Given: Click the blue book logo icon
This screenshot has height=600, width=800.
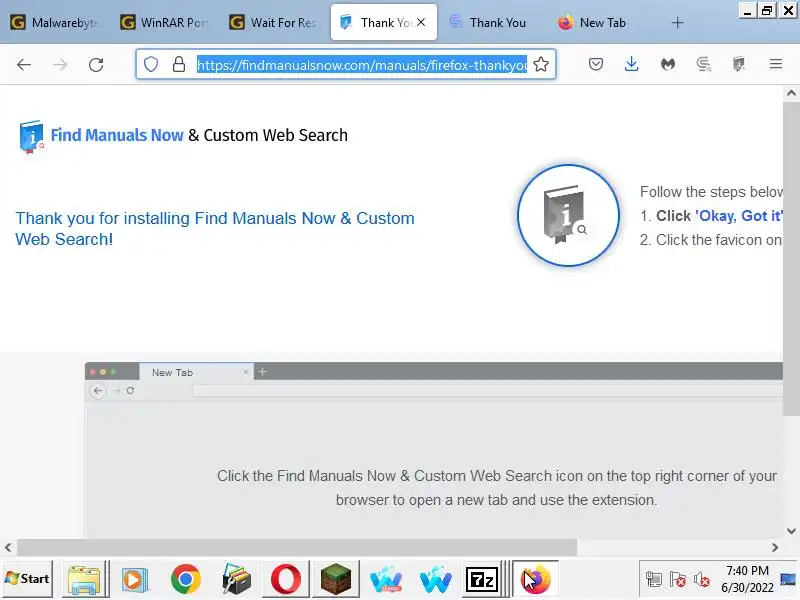Looking at the screenshot, I should pos(32,136).
